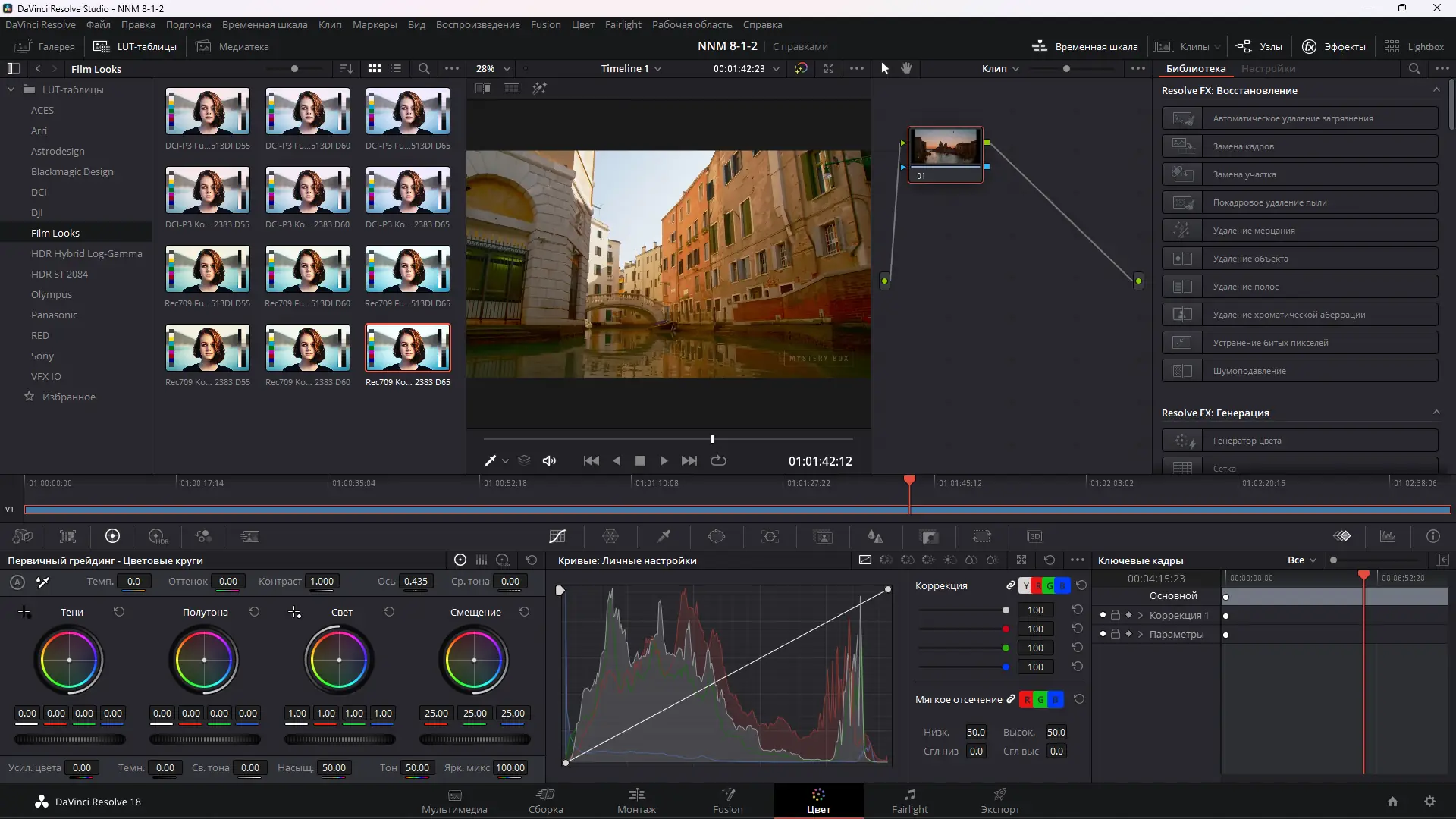Toggle the red soft clip channel
Image resolution: width=1456 pixels, height=819 pixels.
coord(1027,699)
